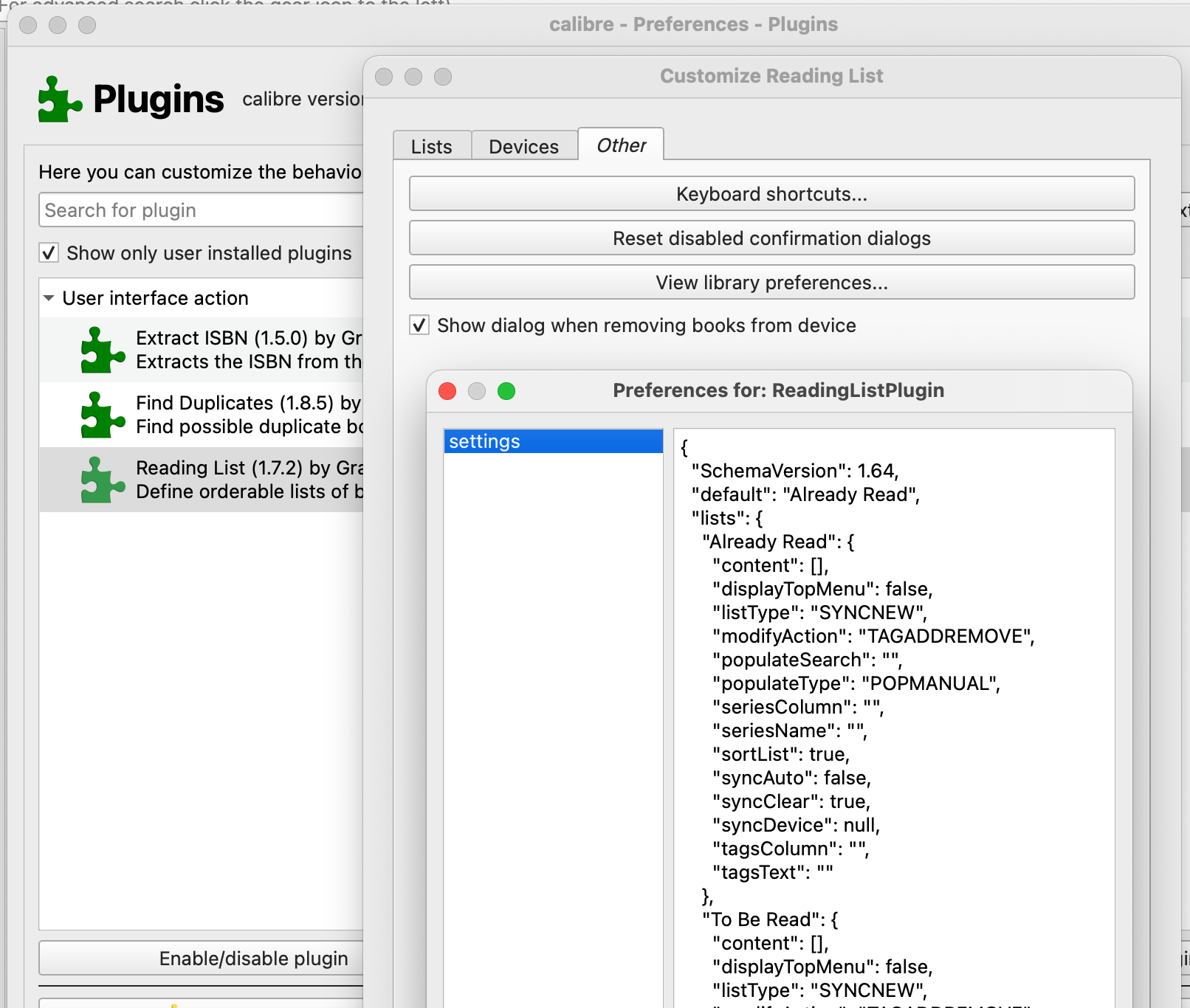Click the large Plugins header puzzle icon
The image size is (1190, 1008).
tap(59, 100)
